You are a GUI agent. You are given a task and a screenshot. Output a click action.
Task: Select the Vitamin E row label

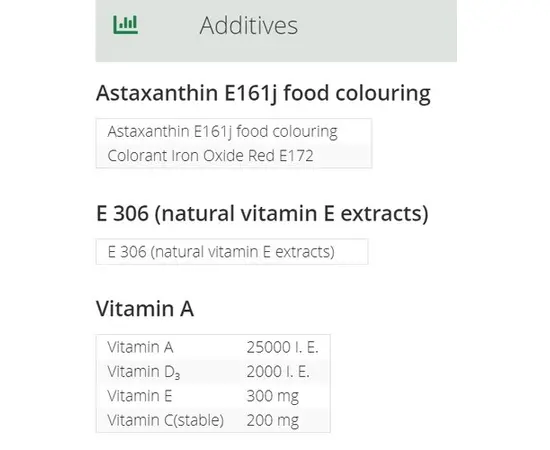140,396
